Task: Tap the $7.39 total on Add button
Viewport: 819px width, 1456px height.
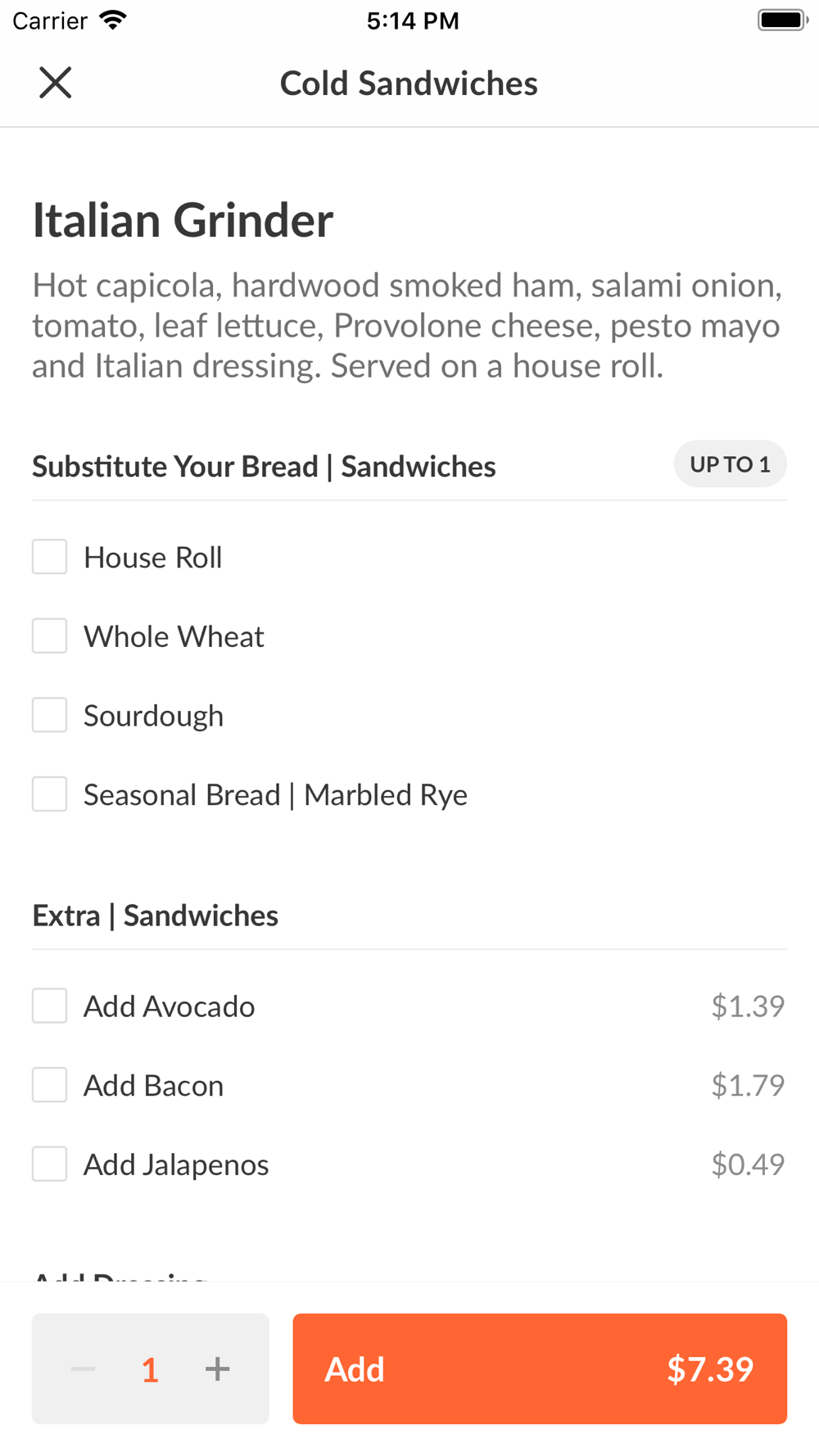Action: (709, 1369)
